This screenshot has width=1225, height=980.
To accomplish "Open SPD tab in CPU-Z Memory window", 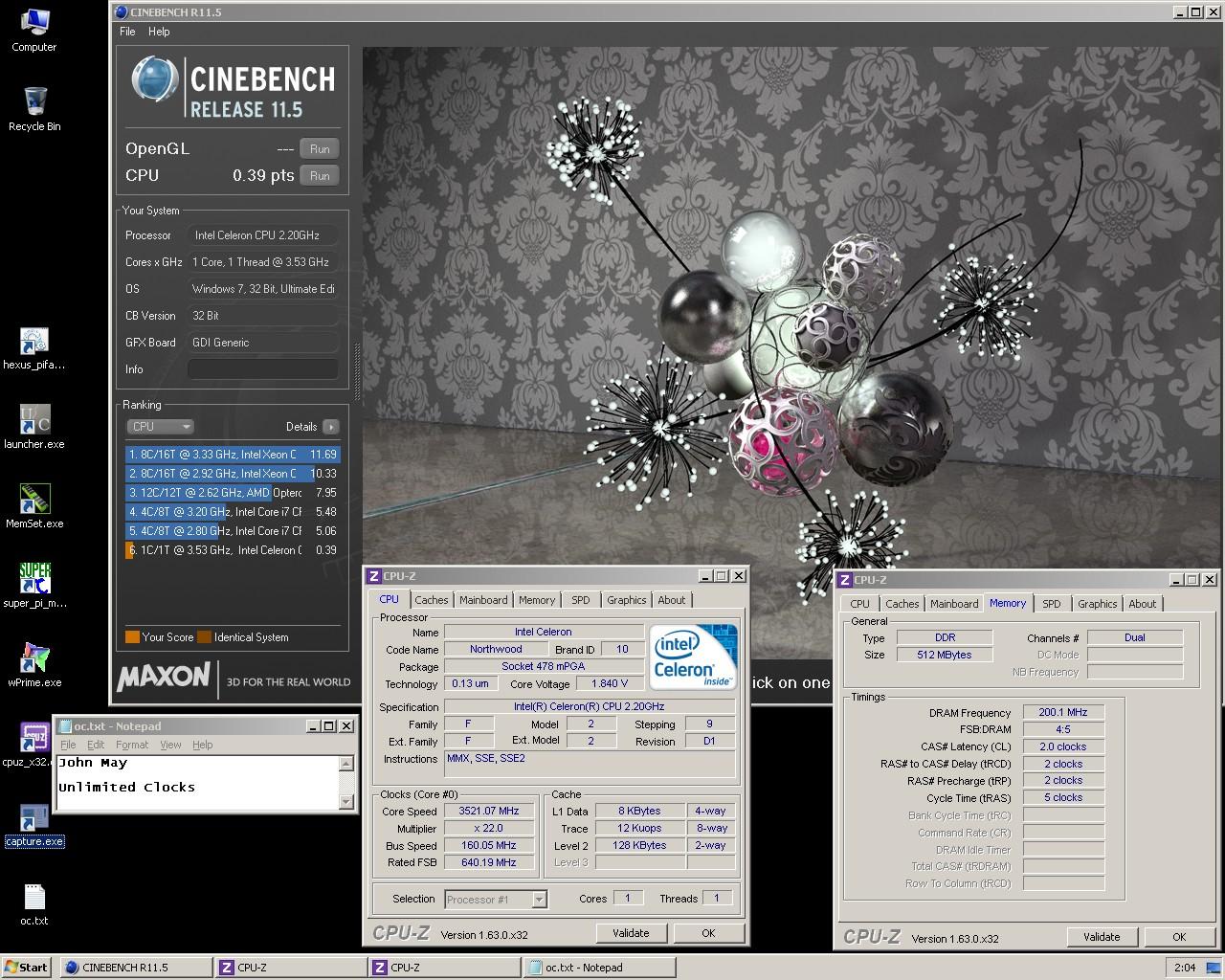I will click(x=1052, y=604).
